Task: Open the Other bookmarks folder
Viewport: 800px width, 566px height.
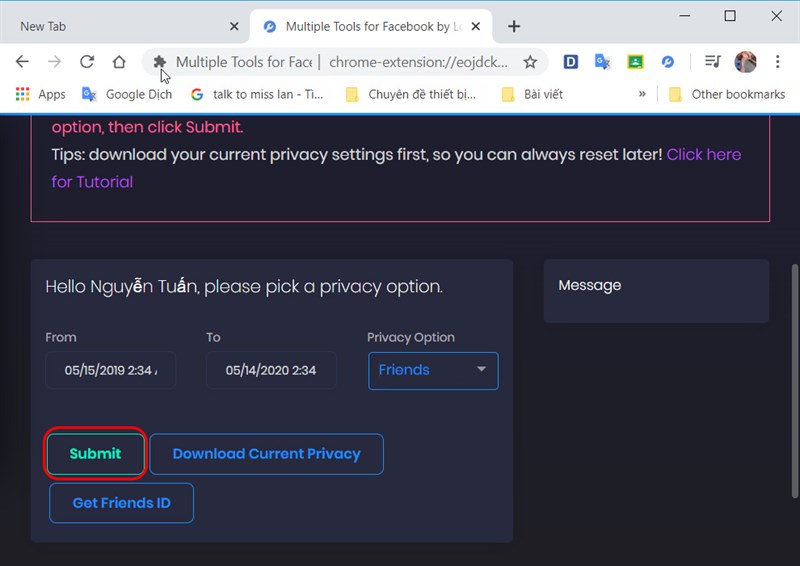Action: pos(727,94)
